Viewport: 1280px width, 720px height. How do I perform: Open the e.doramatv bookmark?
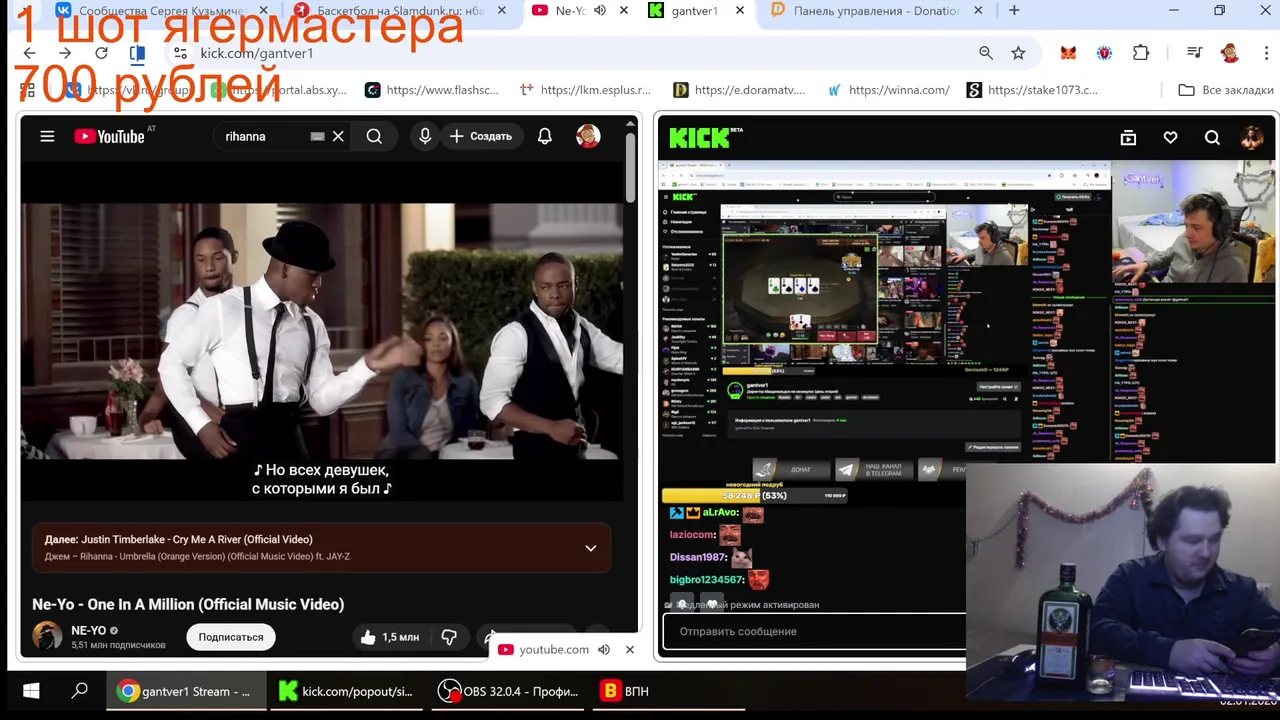(x=740, y=90)
